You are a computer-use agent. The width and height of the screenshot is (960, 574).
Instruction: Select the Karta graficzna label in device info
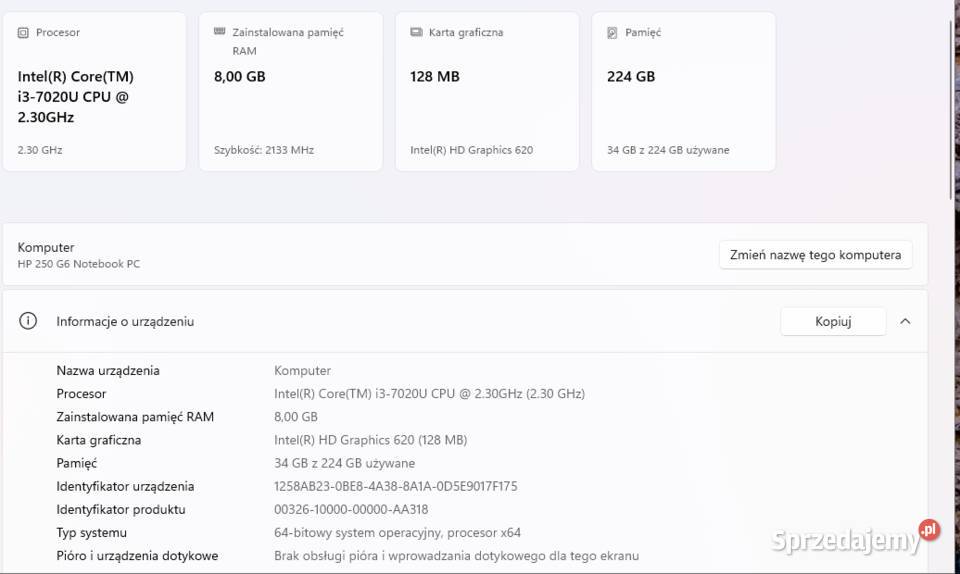point(99,440)
